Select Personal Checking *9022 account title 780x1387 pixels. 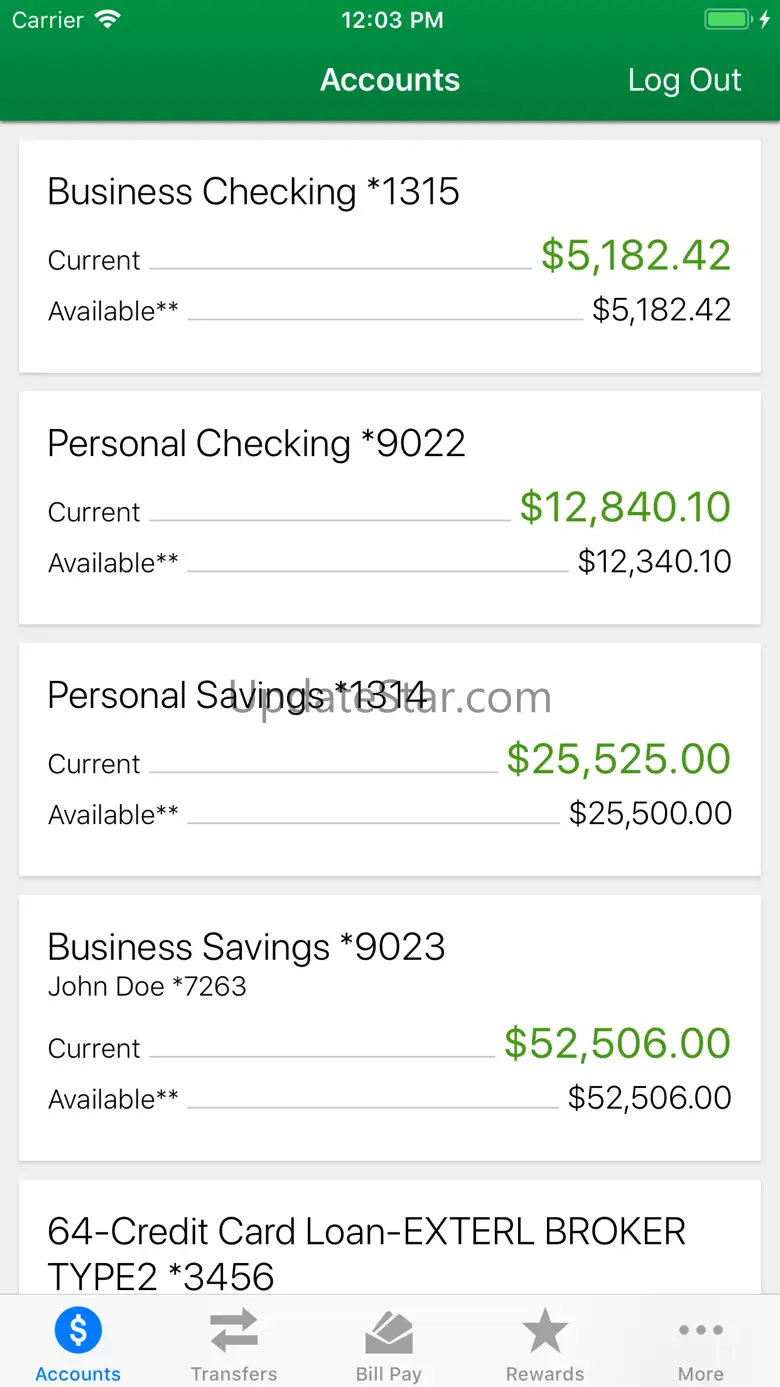click(x=257, y=444)
